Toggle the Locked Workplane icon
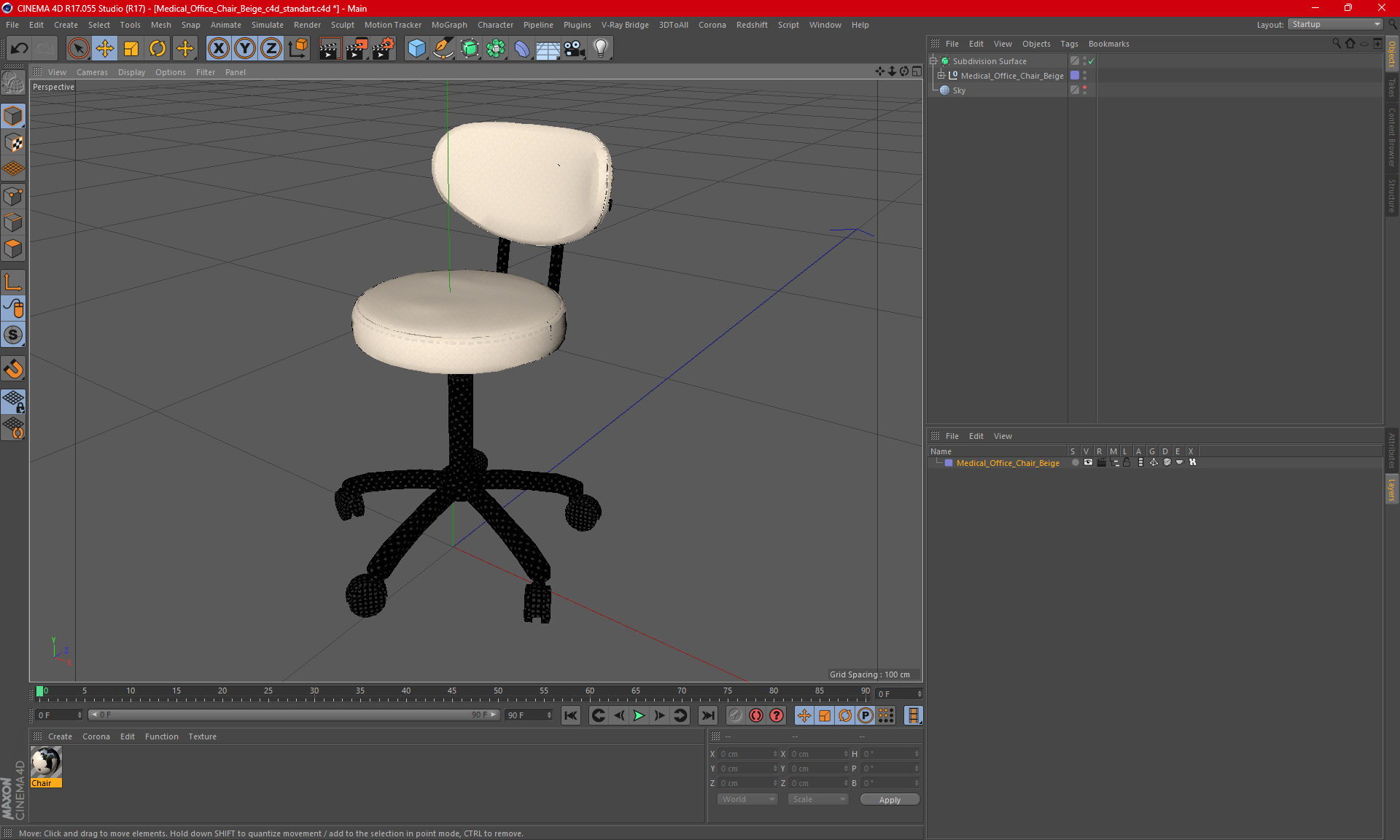The image size is (1400, 840). 13,401
